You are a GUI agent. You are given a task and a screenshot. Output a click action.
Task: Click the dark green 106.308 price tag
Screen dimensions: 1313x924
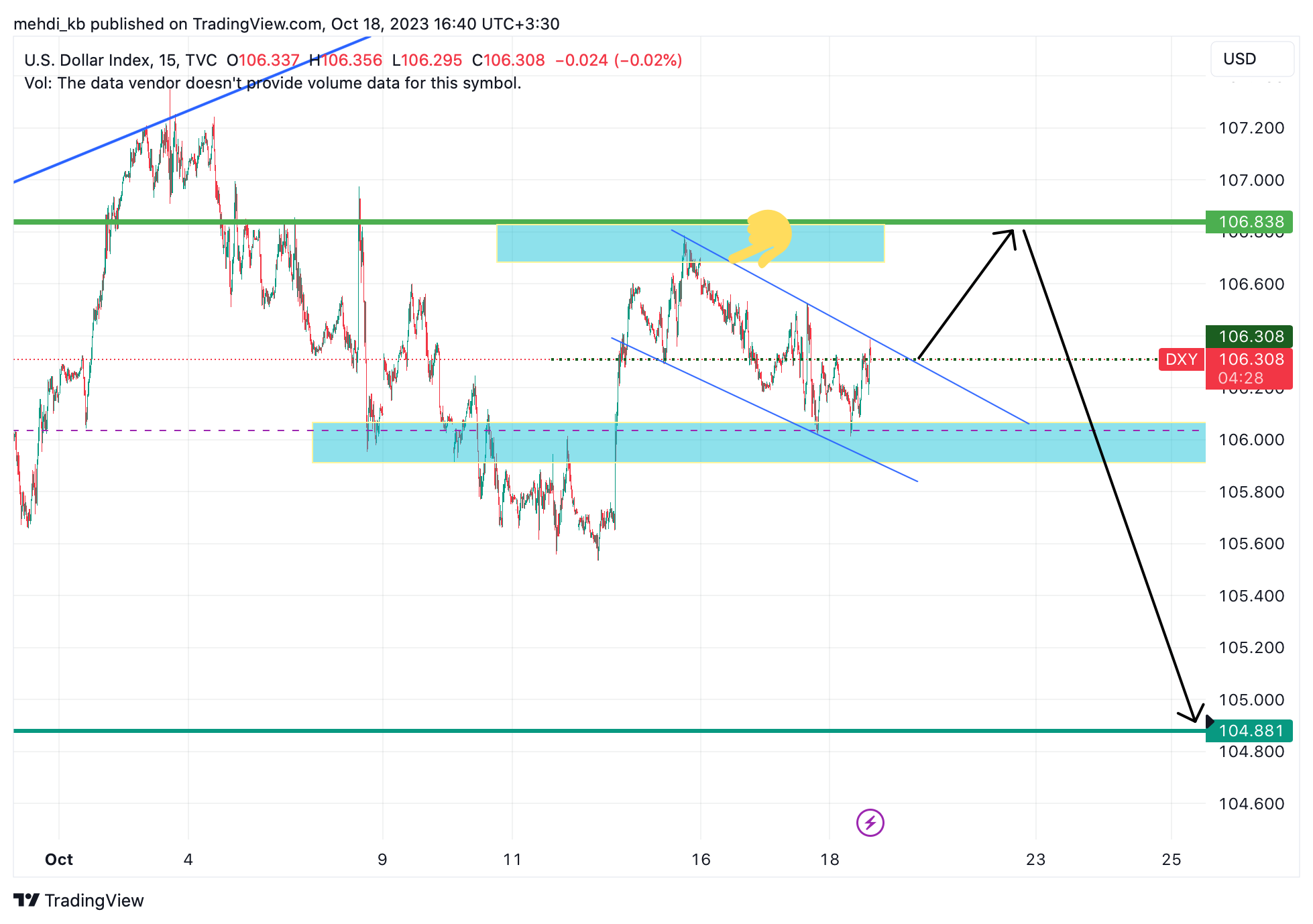click(x=1249, y=337)
